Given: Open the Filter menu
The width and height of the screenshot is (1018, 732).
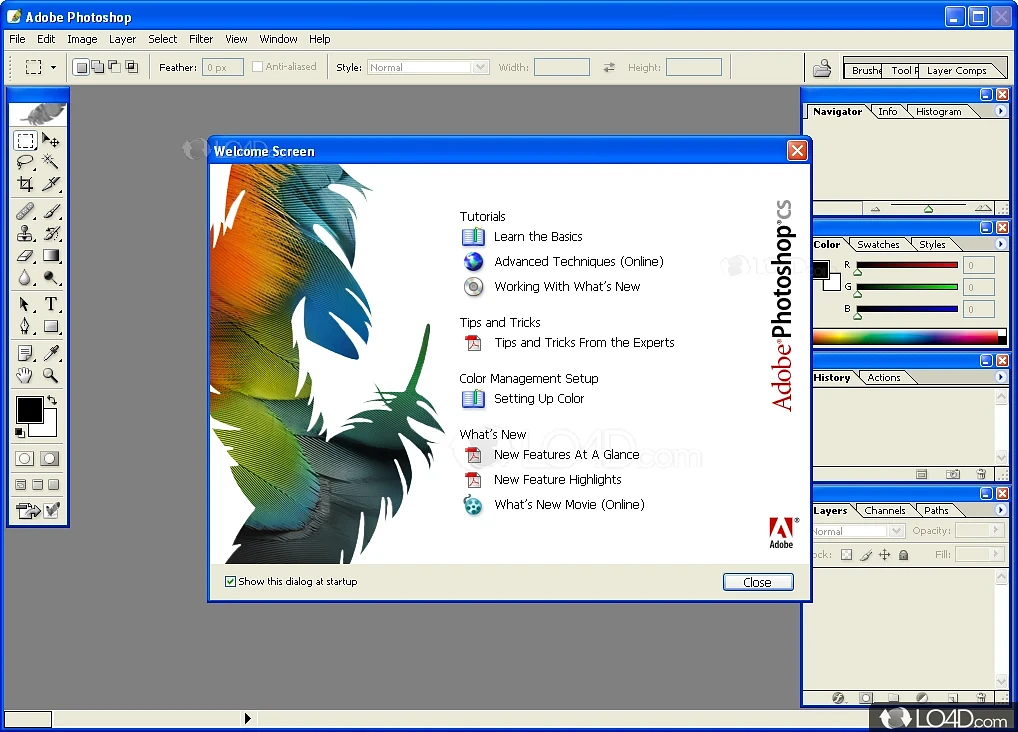Looking at the screenshot, I should coord(200,39).
